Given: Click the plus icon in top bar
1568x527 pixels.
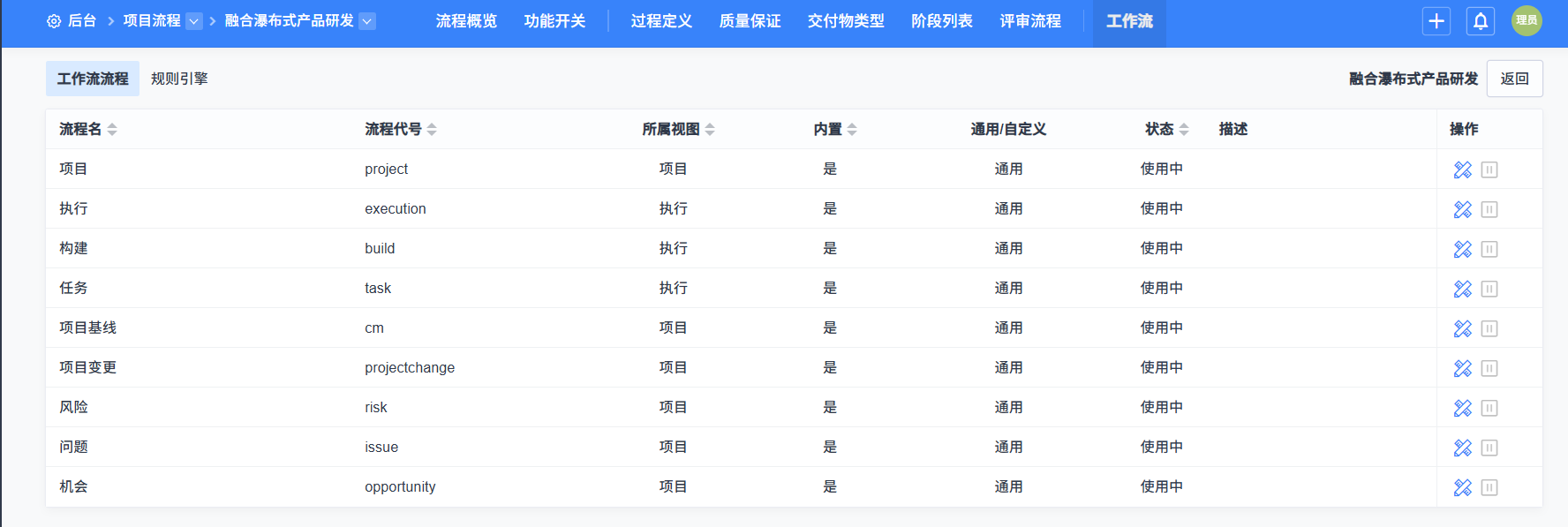Looking at the screenshot, I should [1436, 21].
